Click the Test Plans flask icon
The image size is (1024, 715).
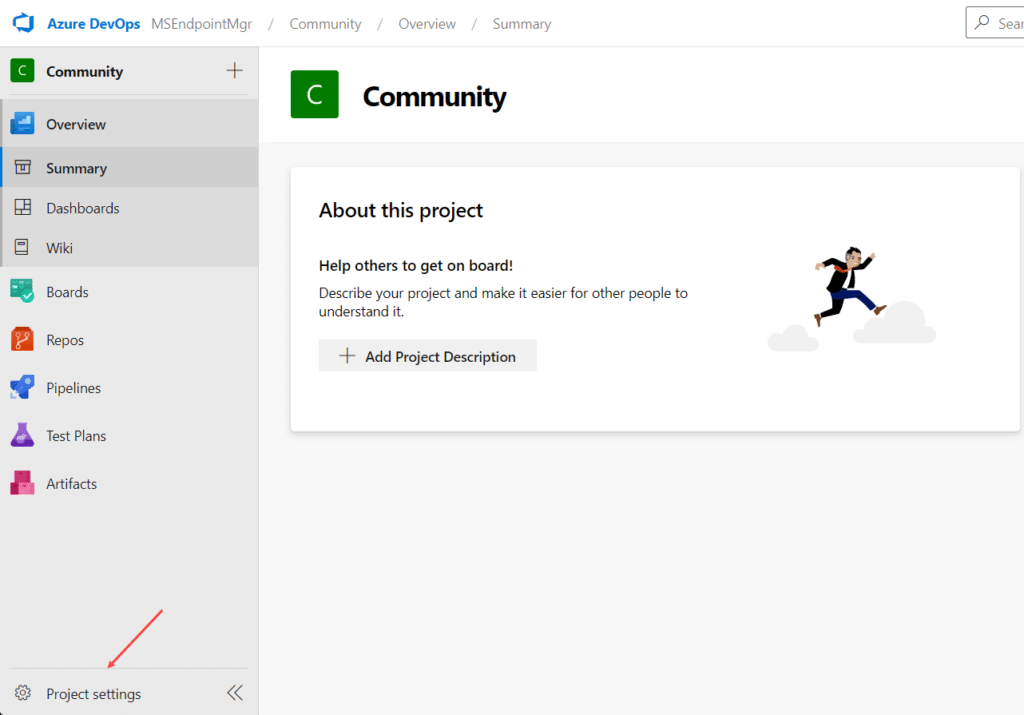coord(22,435)
